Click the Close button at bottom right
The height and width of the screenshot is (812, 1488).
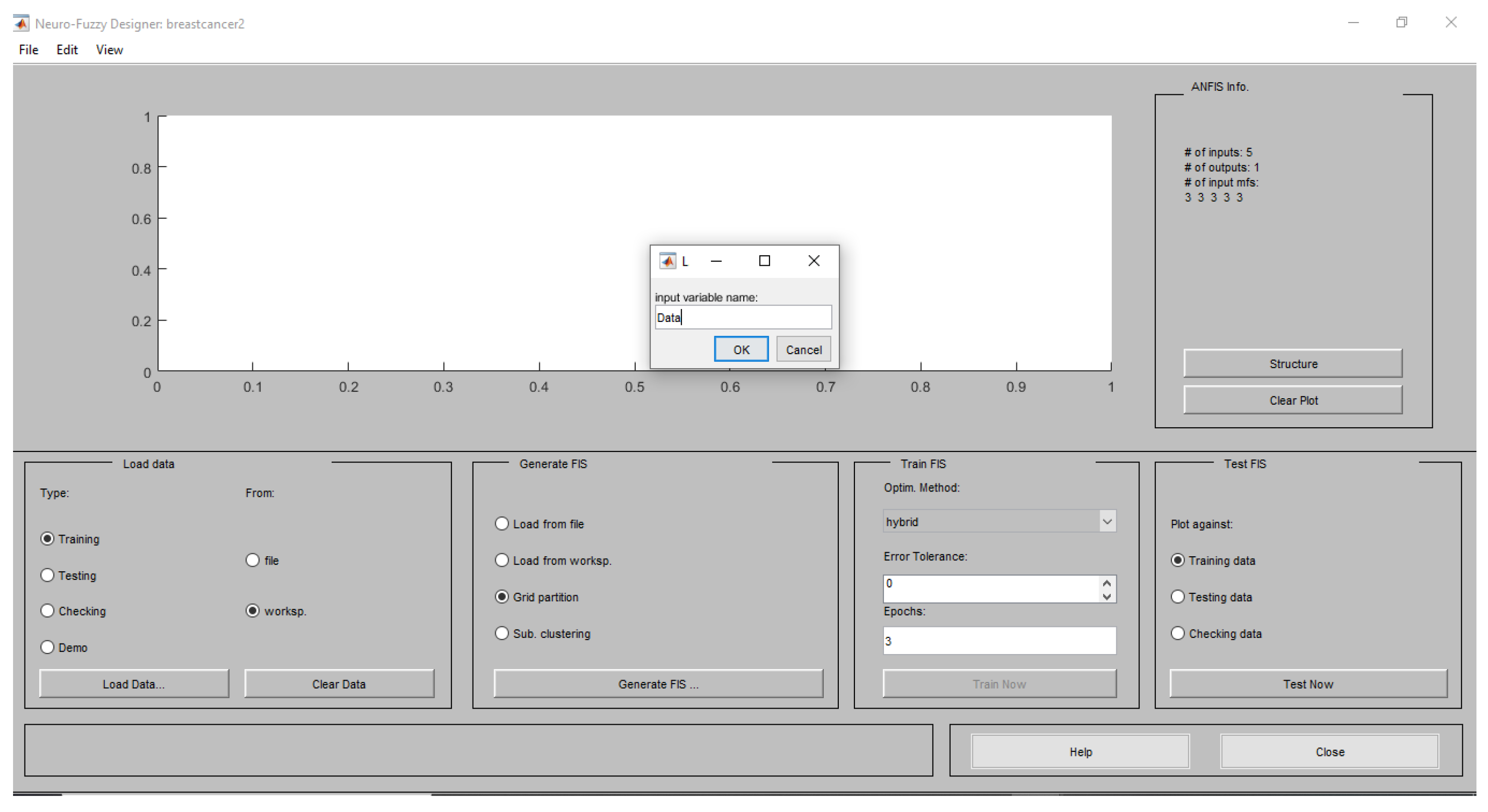(x=1330, y=751)
